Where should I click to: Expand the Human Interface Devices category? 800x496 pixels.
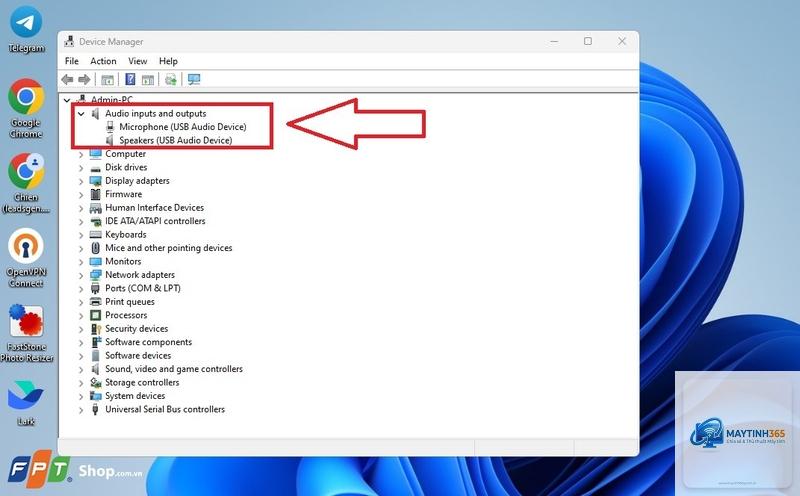[81, 208]
